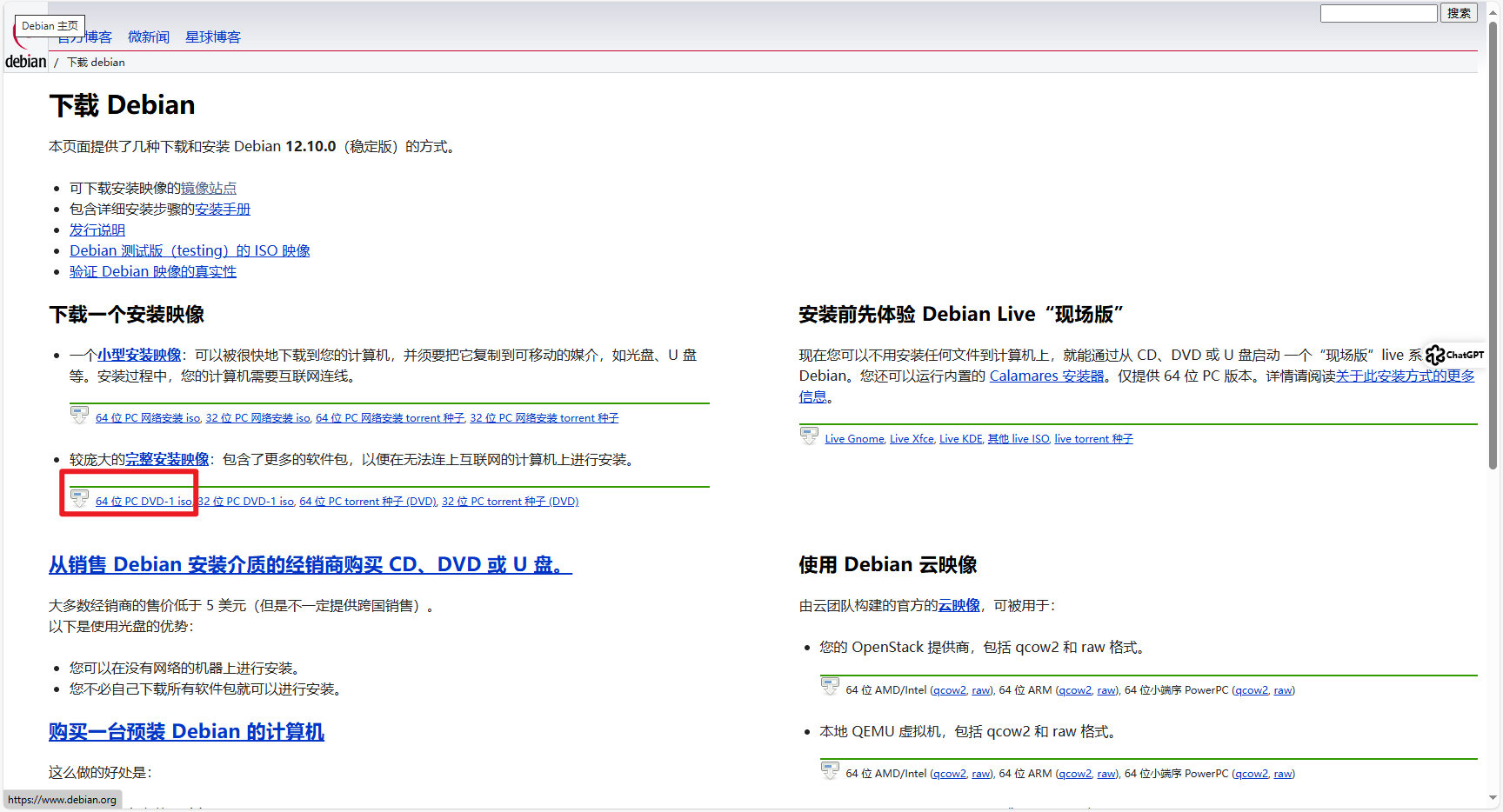Open the 云映像 cloud images link
Image resolution: width=1503 pixels, height=812 pixels.
pos(959,605)
